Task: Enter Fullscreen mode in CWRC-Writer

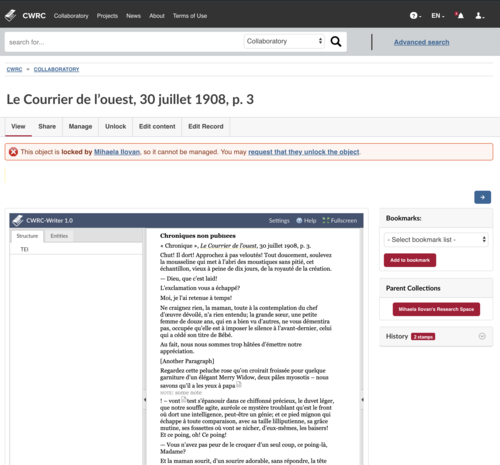Action: point(340,221)
